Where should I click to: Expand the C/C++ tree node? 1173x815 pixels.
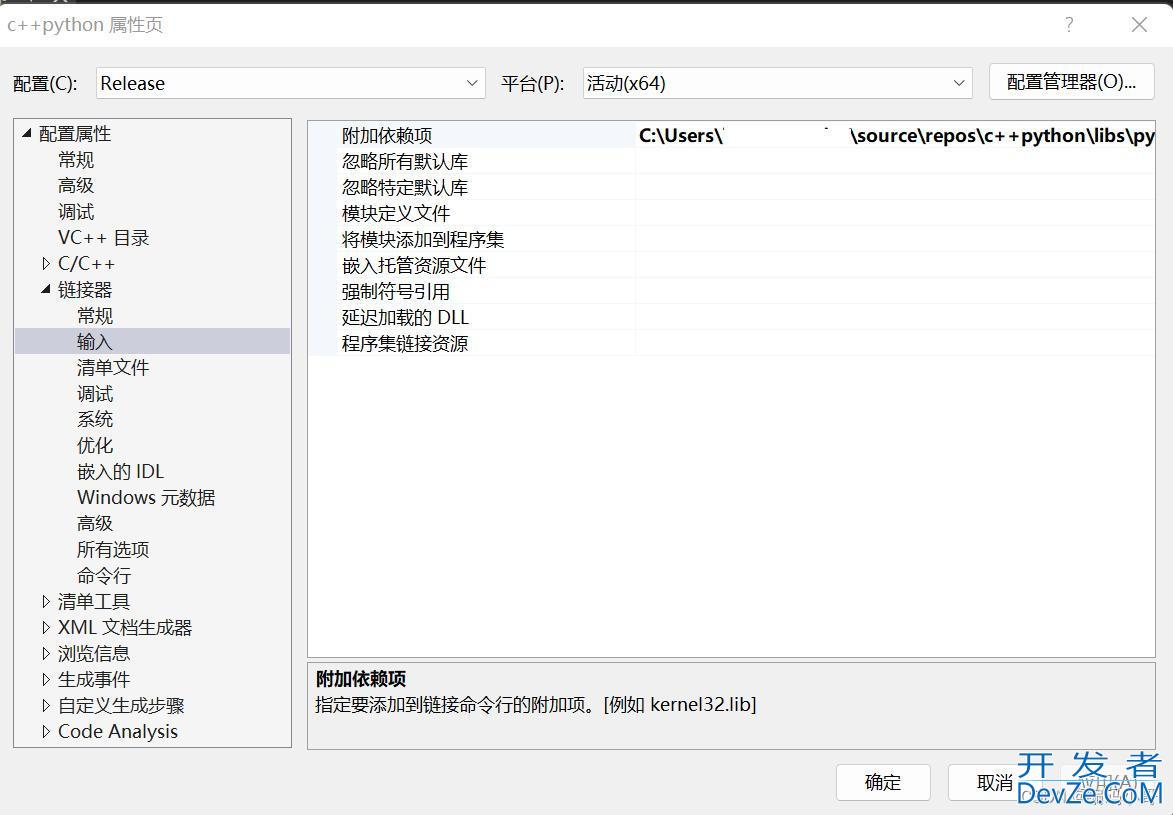[x=46, y=263]
